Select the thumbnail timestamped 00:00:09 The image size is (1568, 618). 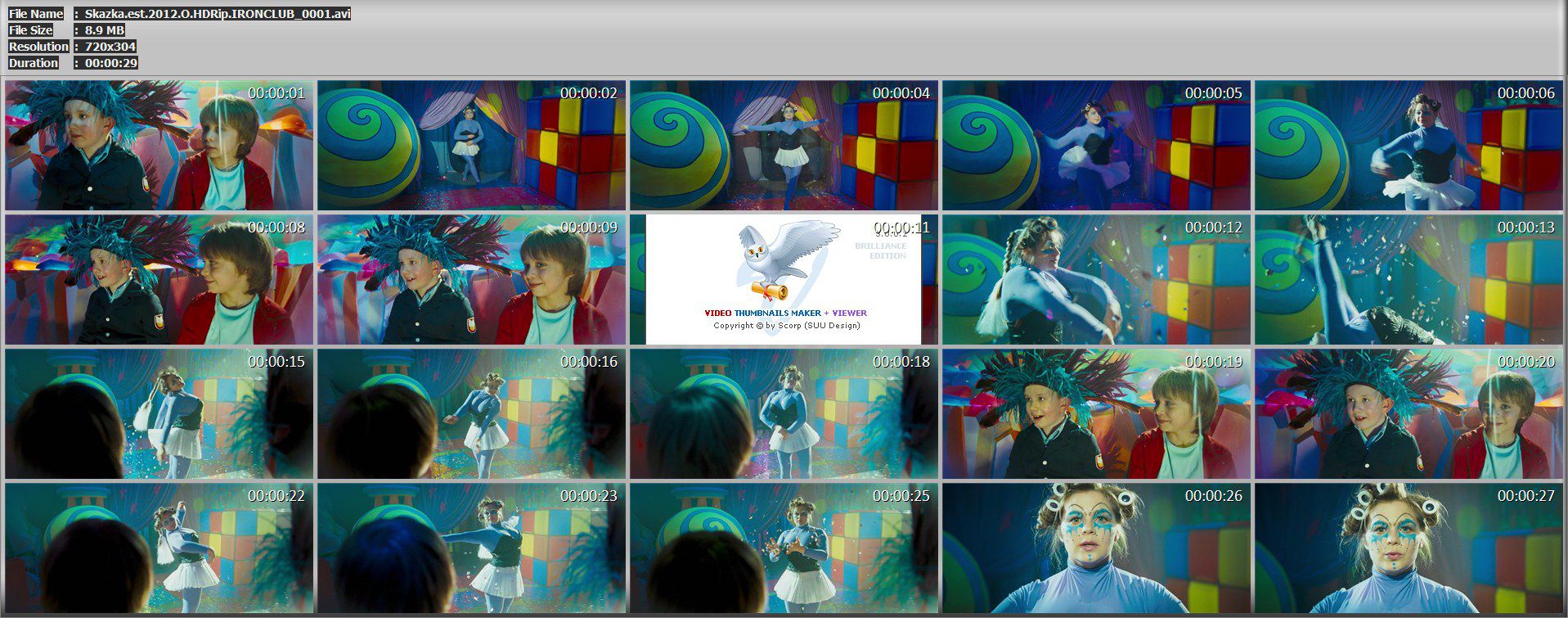coord(472,279)
